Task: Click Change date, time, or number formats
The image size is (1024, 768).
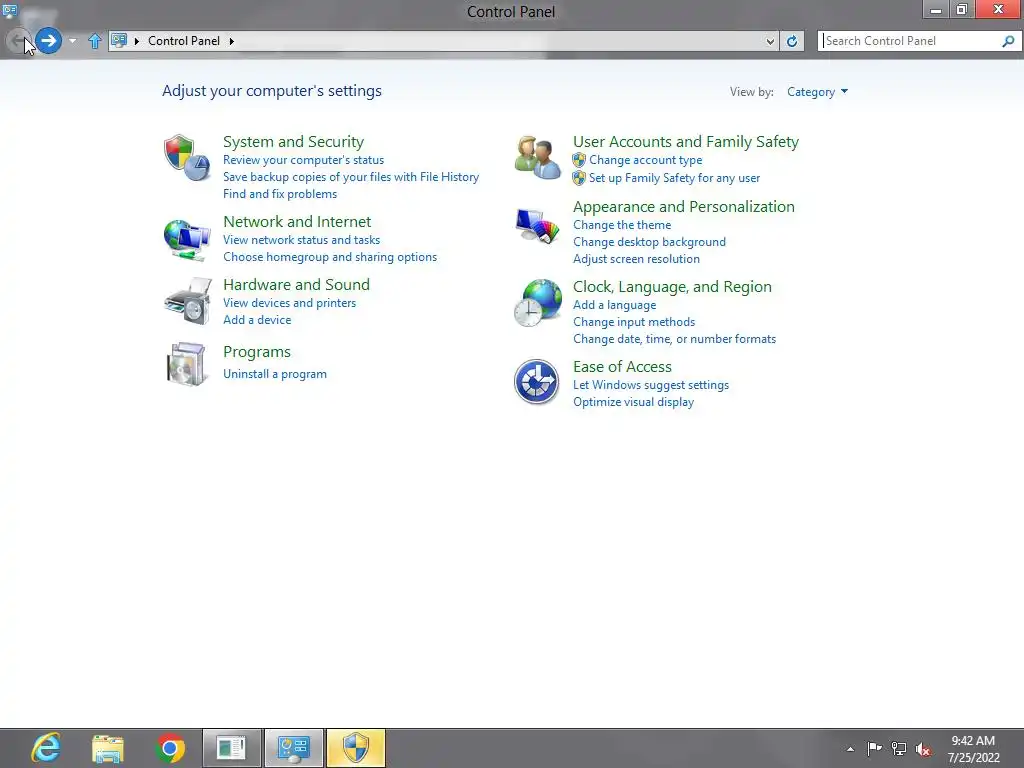Action: (x=674, y=339)
